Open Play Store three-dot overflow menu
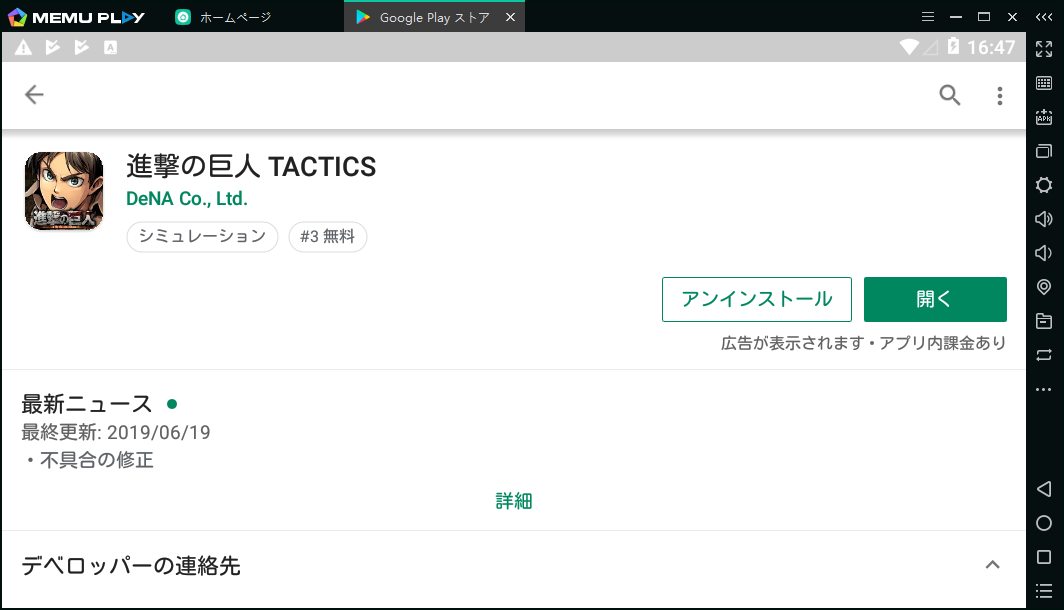 [x=999, y=95]
